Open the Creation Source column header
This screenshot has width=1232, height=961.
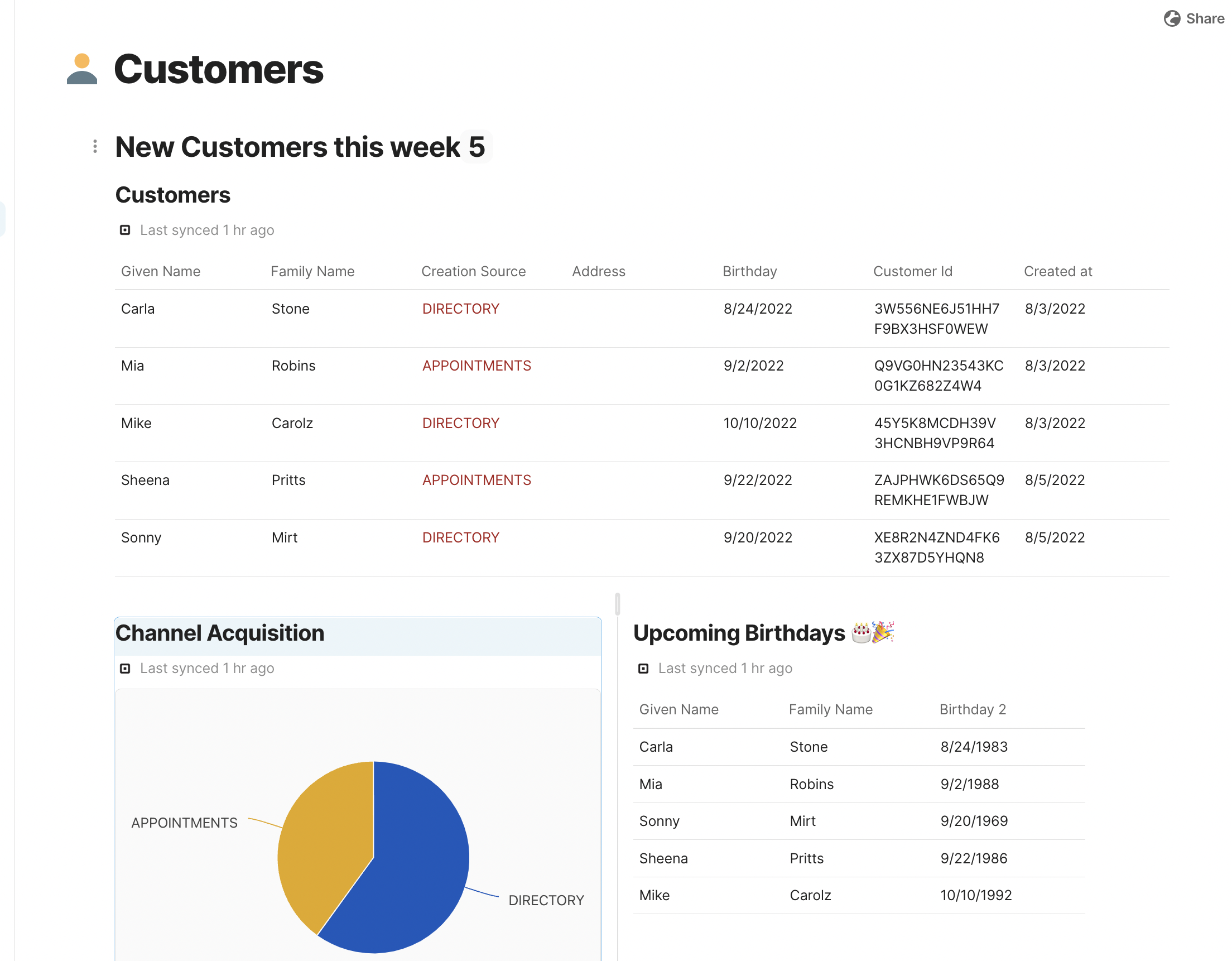coord(473,271)
